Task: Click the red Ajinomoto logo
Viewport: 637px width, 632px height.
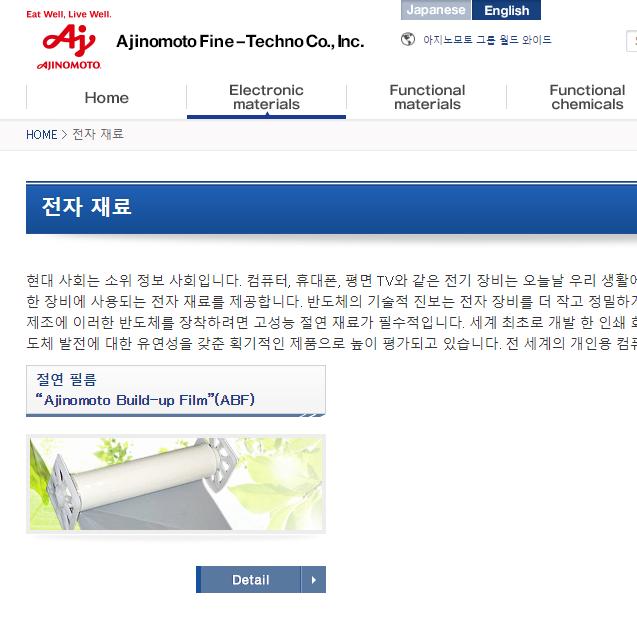Action: [69, 47]
